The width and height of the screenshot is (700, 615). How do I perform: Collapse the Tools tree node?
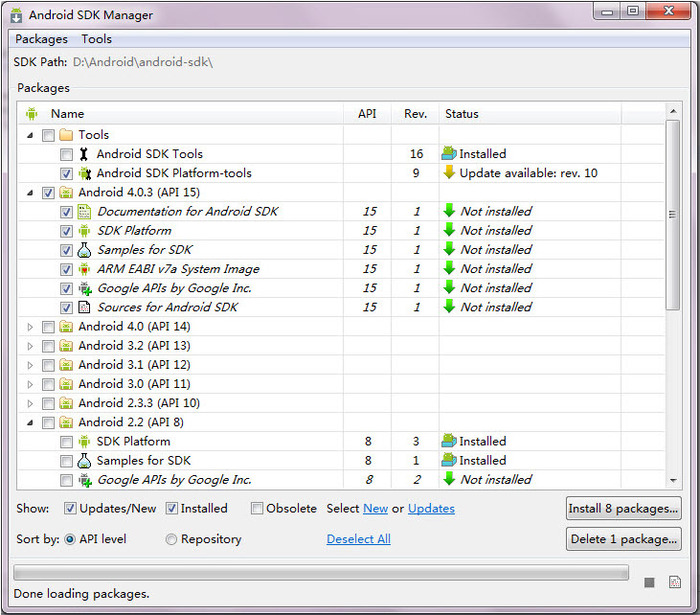tap(30, 135)
